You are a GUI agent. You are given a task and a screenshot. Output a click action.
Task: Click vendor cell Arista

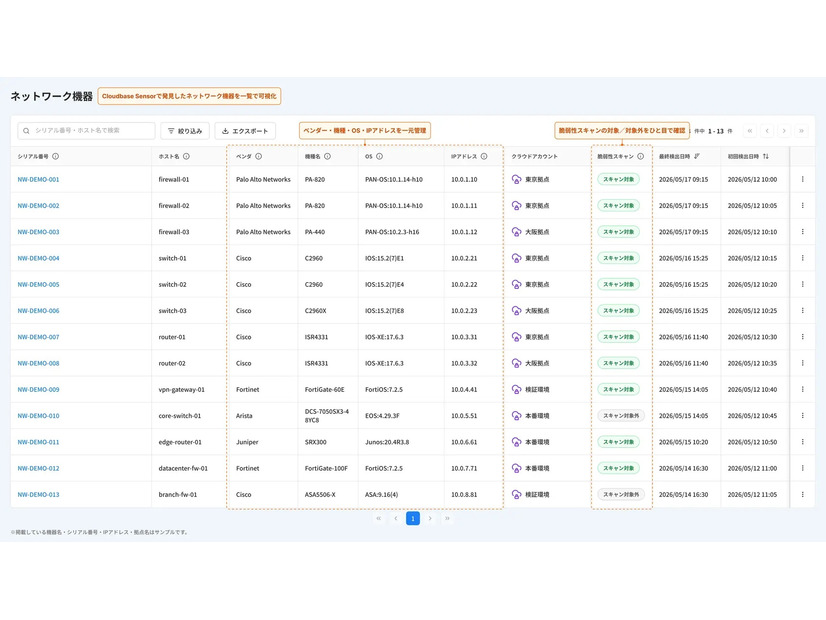(244, 416)
